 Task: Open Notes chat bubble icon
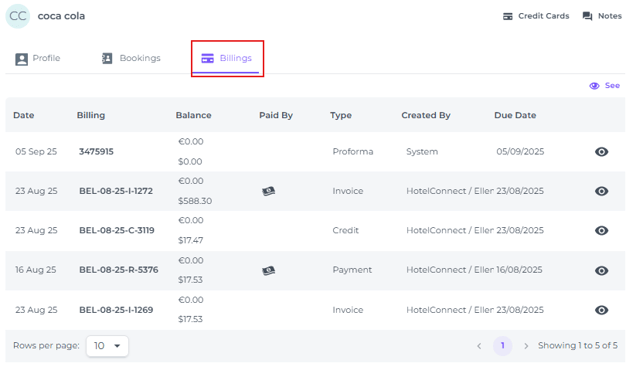point(587,16)
